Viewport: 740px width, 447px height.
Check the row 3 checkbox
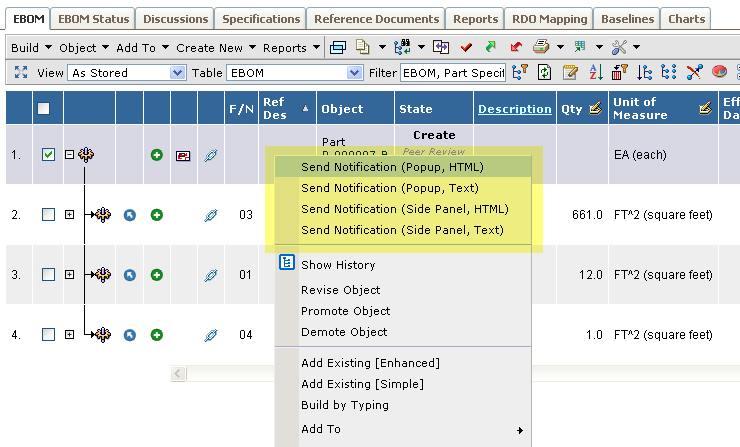(48, 275)
